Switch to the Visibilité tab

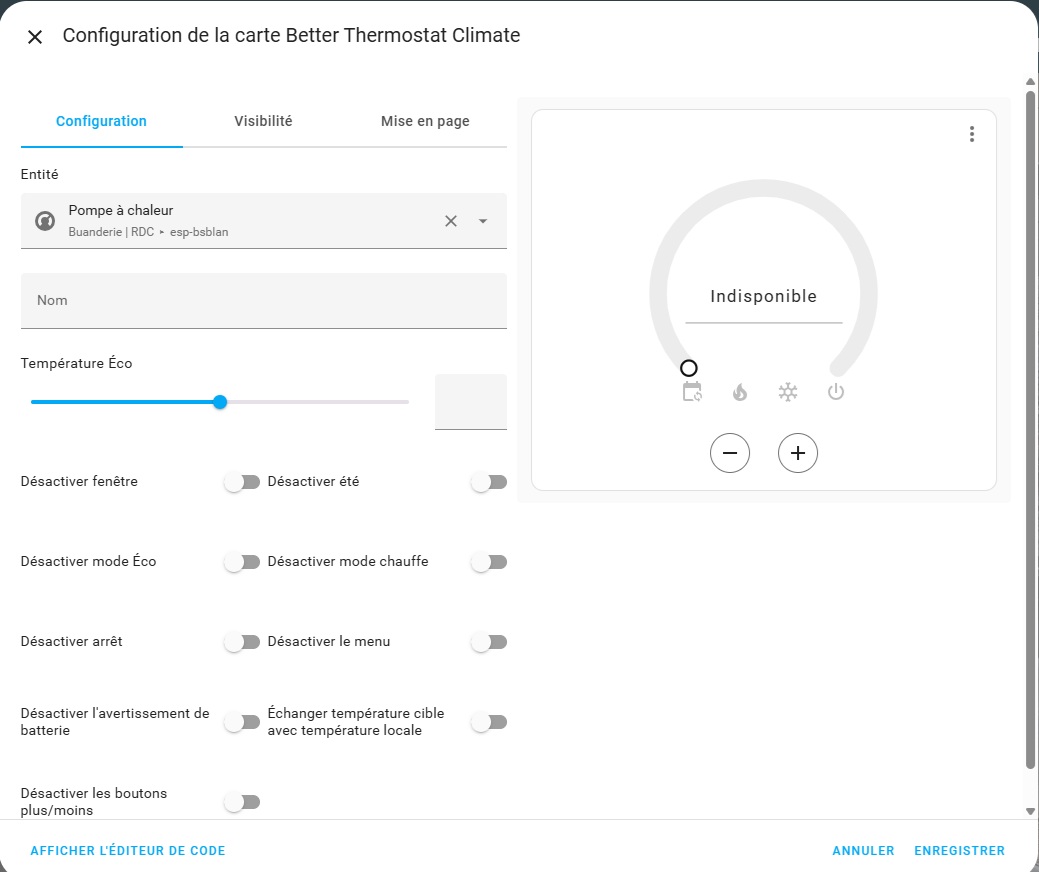[x=263, y=121]
